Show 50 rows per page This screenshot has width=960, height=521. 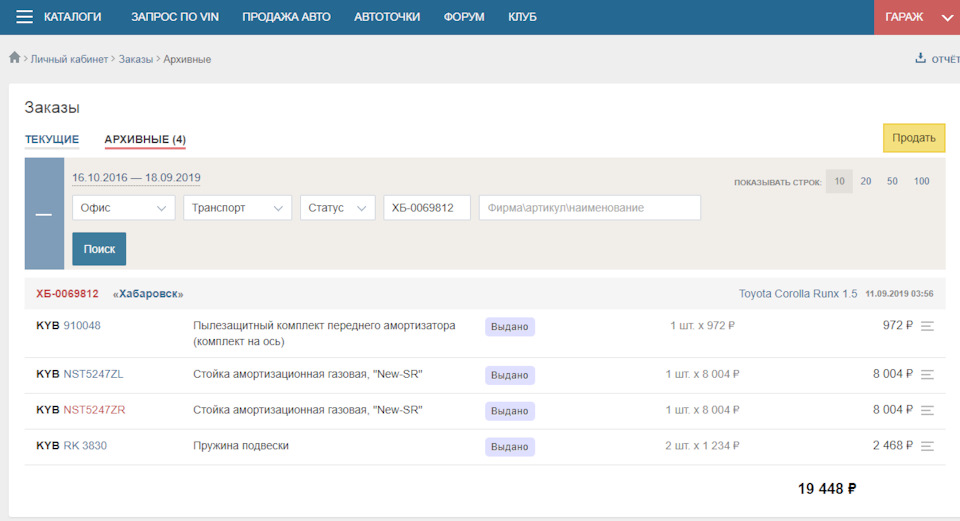pyautogui.click(x=892, y=181)
